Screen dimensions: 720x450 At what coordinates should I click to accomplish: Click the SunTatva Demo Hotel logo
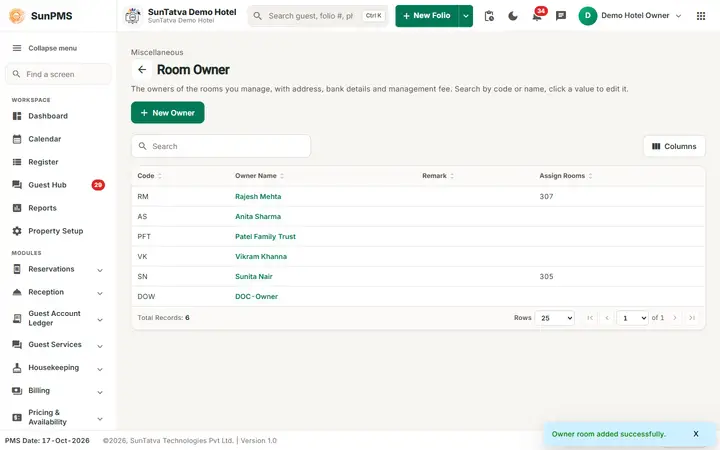coord(133,16)
